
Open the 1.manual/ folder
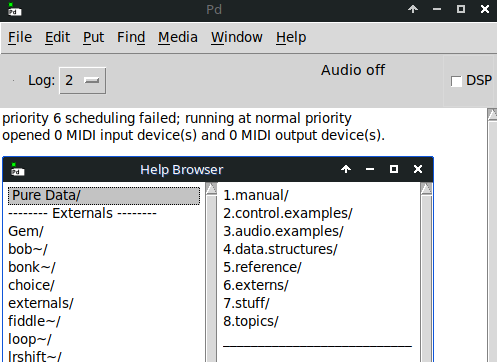click(256, 195)
